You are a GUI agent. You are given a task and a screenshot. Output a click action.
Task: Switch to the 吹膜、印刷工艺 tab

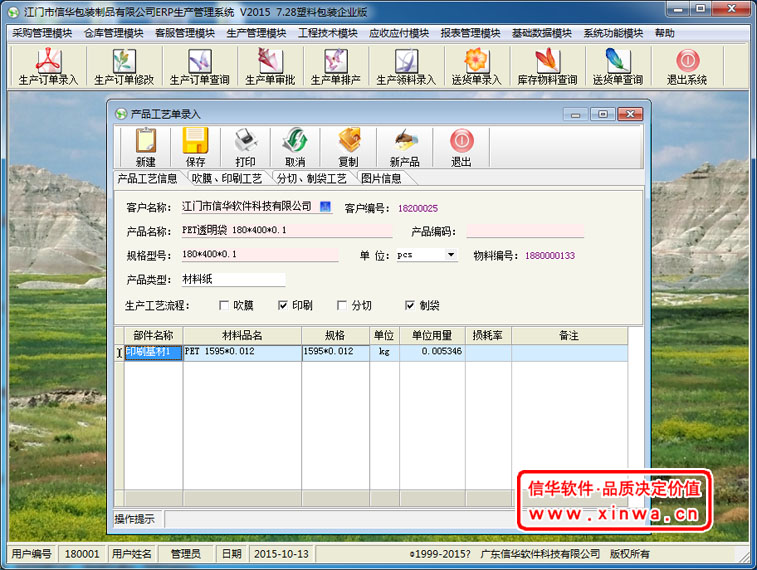(x=227, y=178)
